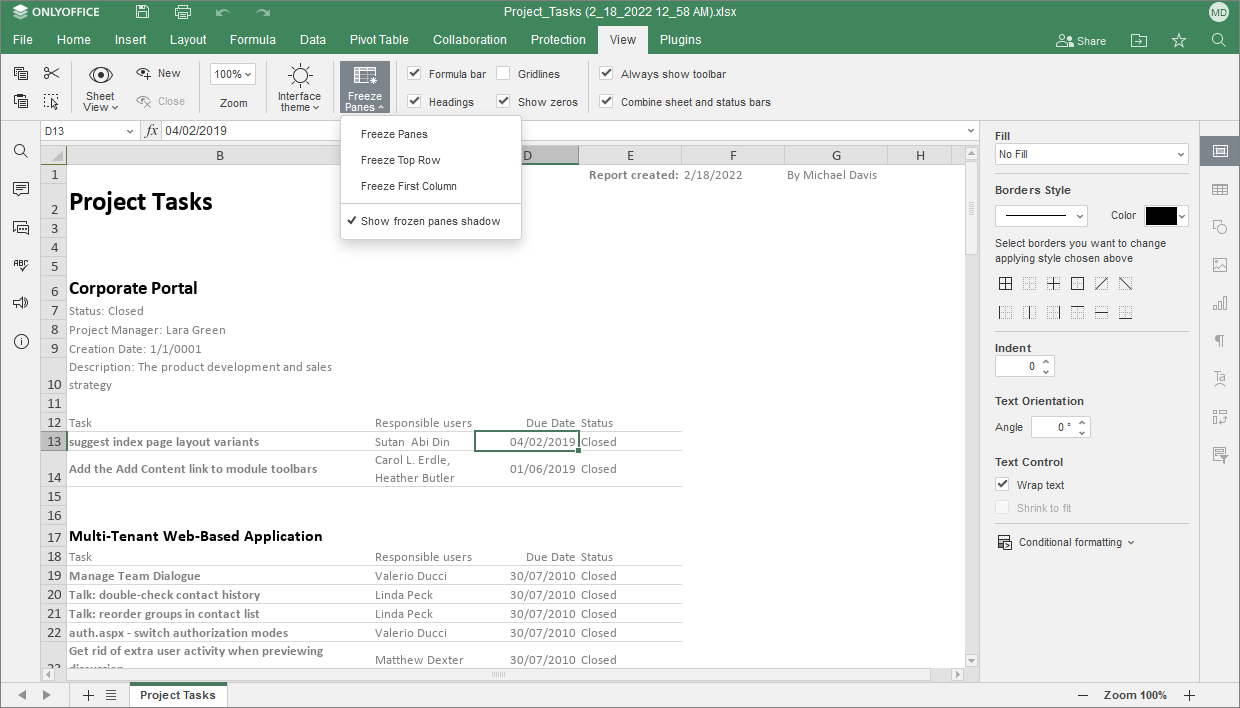
Task: Open the No Fill dropdown
Action: pyautogui.click(x=1090, y=155)
